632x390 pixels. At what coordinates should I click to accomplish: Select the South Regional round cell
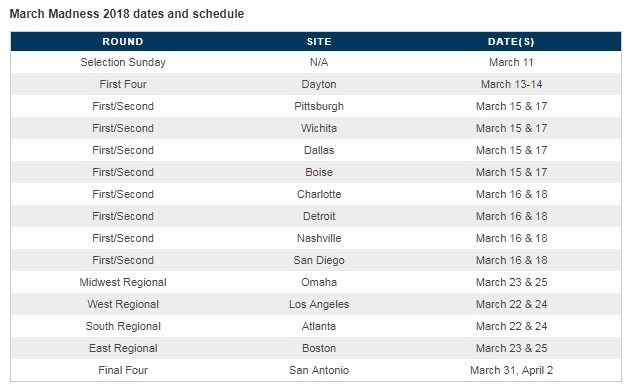[123, 326]
